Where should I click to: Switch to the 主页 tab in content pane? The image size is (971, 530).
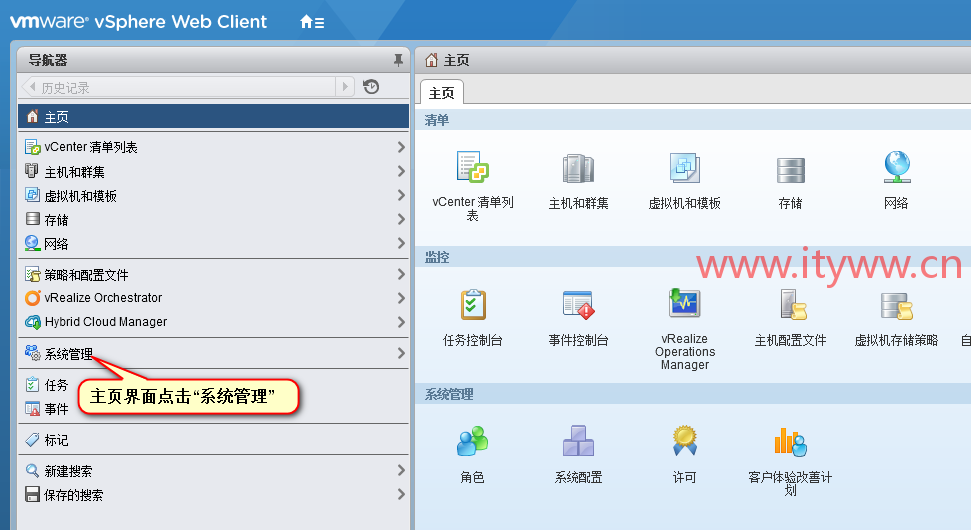442,93
